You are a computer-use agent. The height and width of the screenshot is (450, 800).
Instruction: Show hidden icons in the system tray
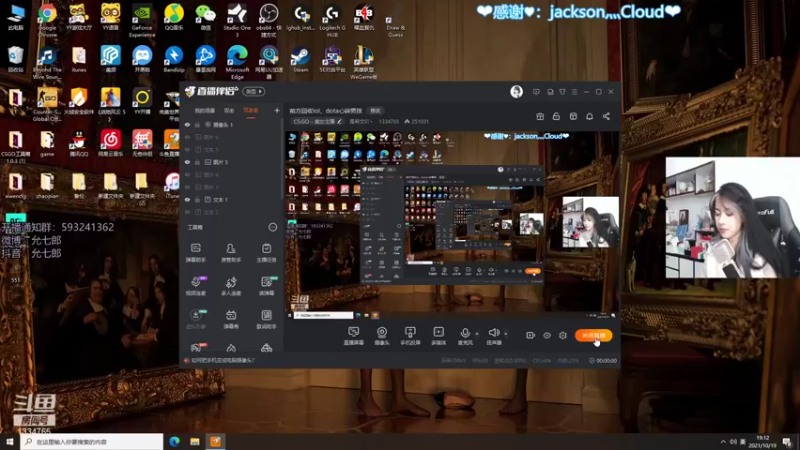click(x=723, y=442)
